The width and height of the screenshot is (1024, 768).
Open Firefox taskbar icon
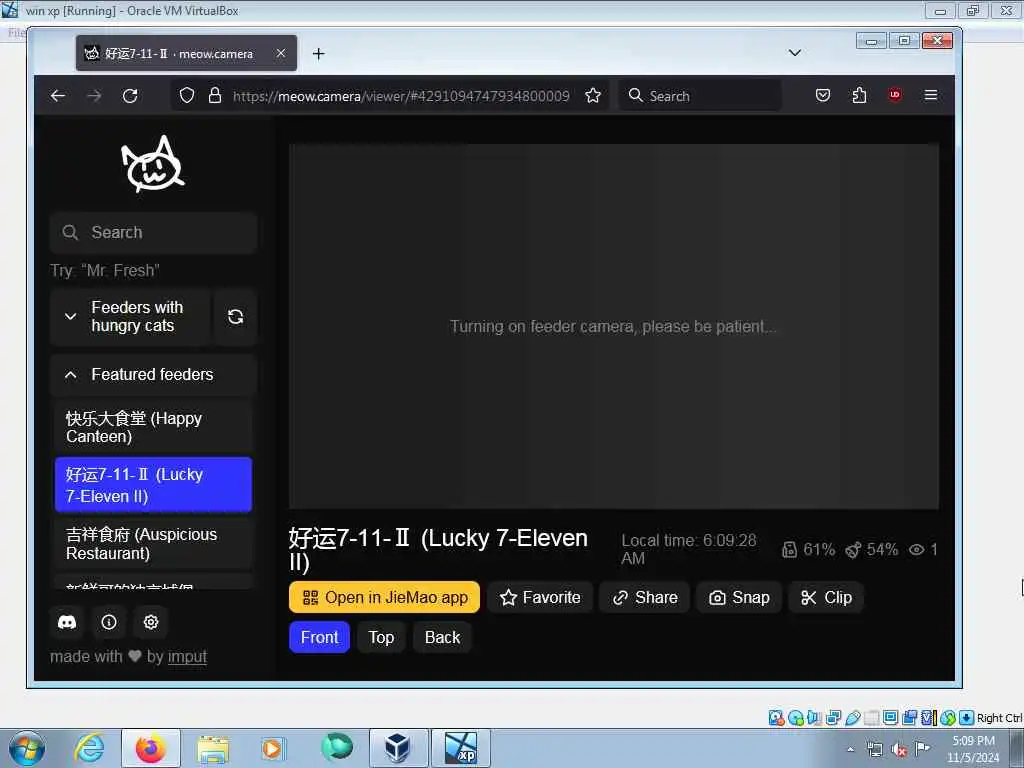(x=150, y=748)
